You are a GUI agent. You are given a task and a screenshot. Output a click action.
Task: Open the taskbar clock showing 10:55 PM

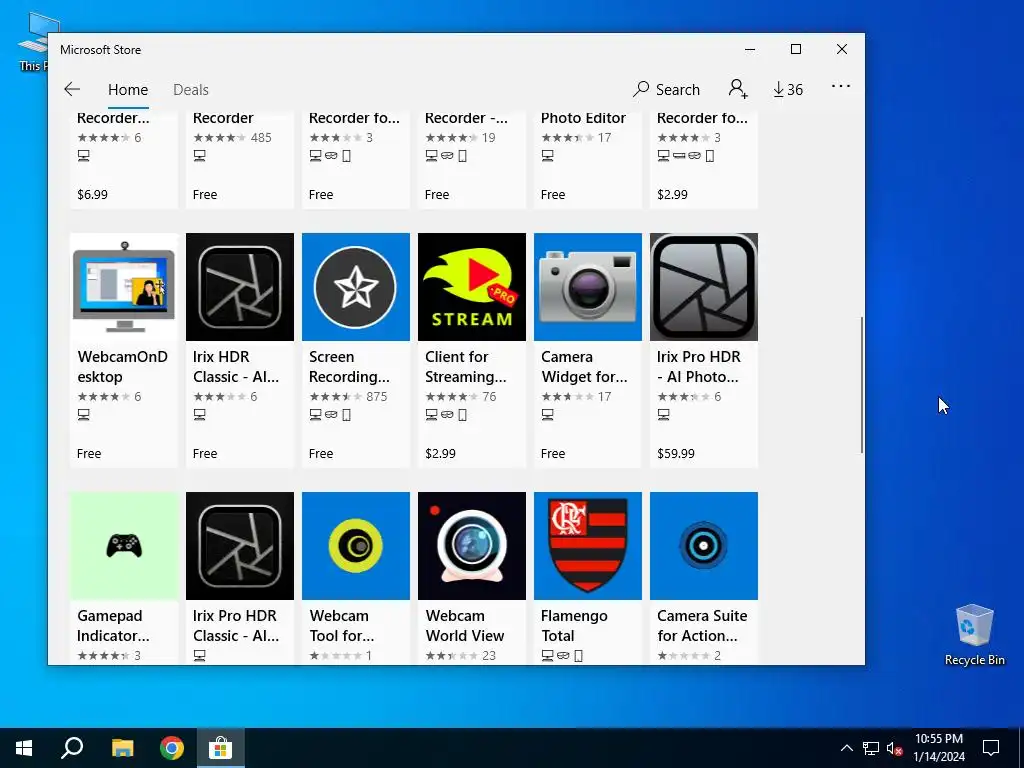(x=938, y=748)
